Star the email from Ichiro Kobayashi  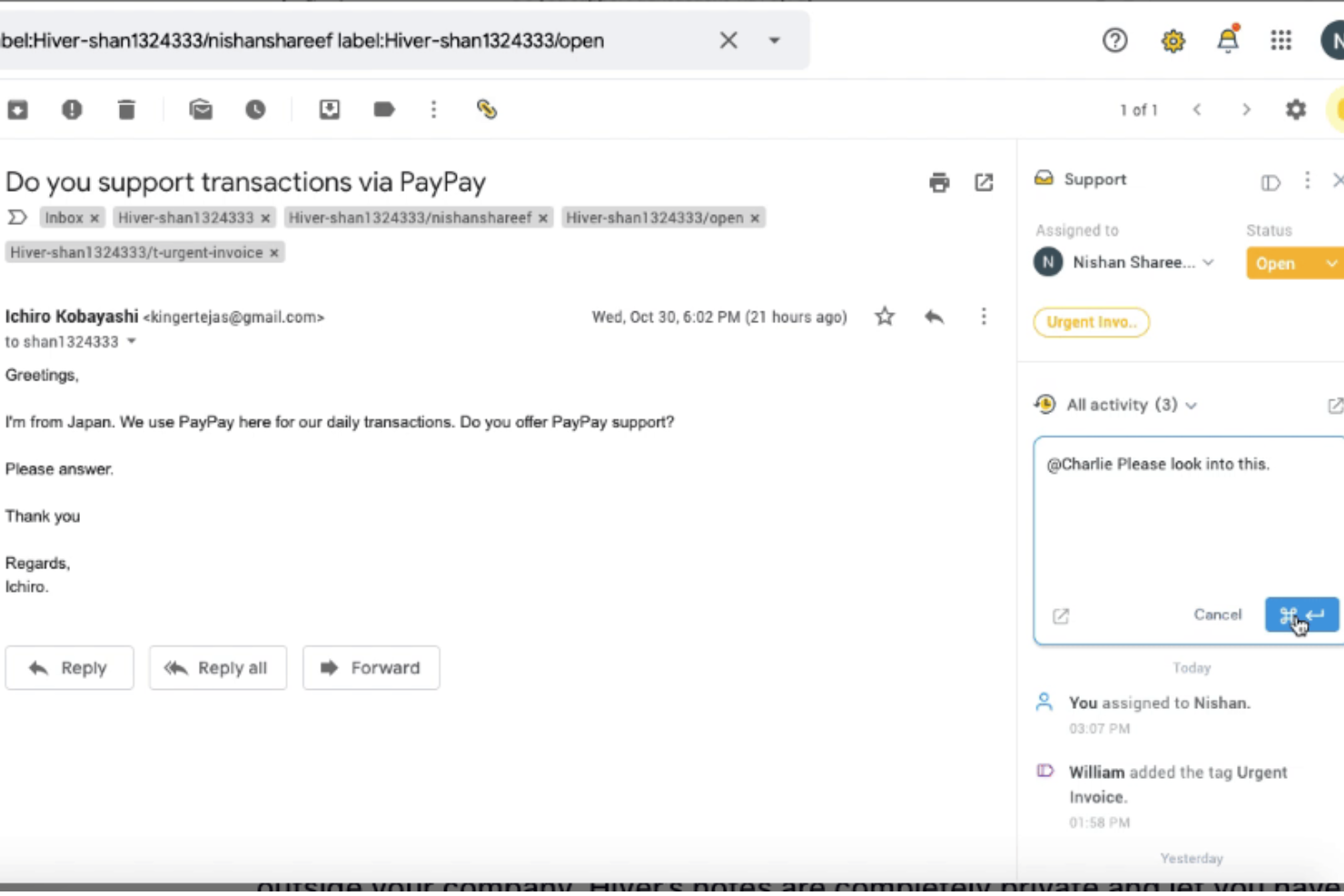[883, 316]
